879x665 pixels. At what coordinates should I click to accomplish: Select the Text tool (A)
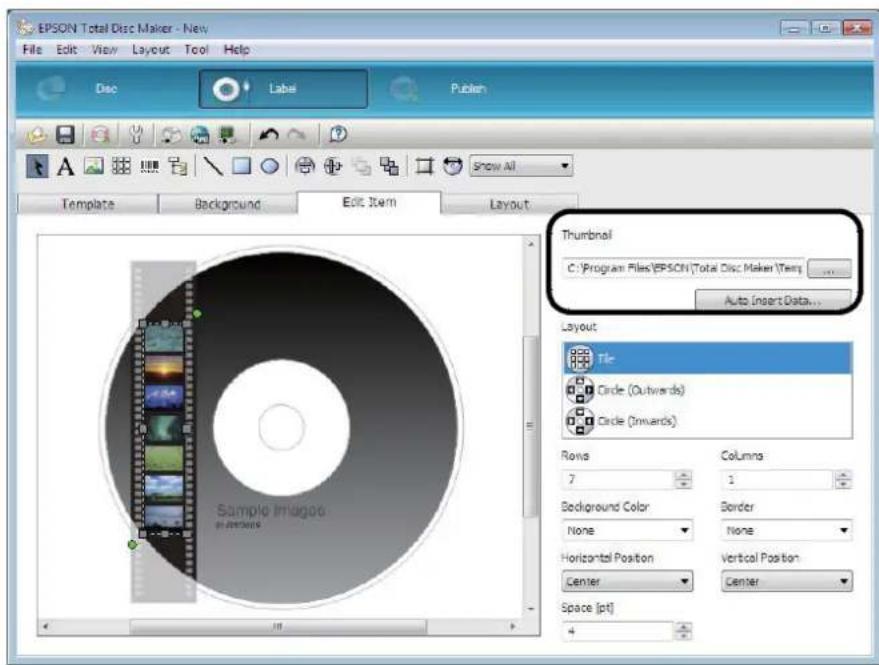[66, 167]
